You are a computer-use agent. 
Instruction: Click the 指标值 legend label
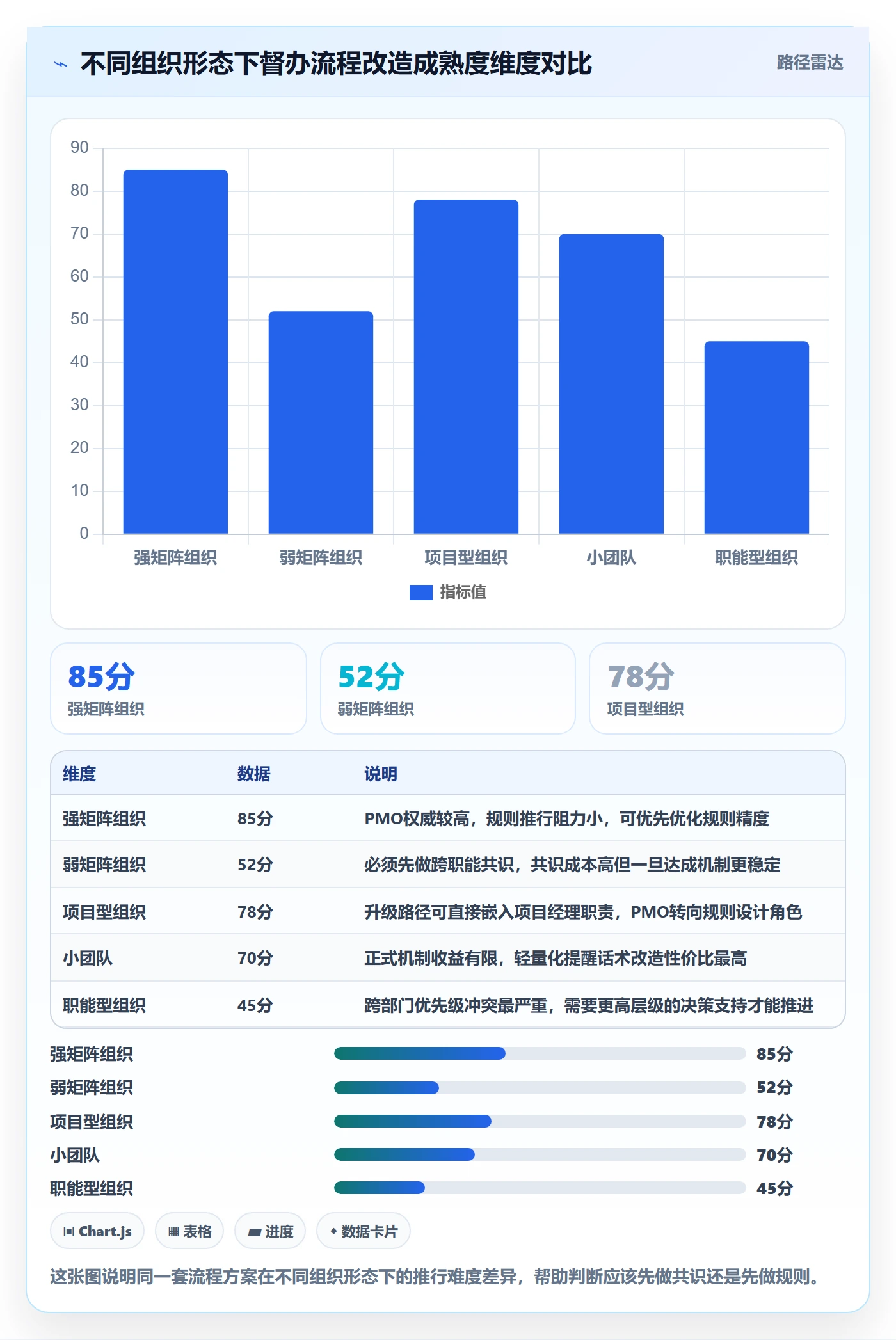[x=463, y=593]
